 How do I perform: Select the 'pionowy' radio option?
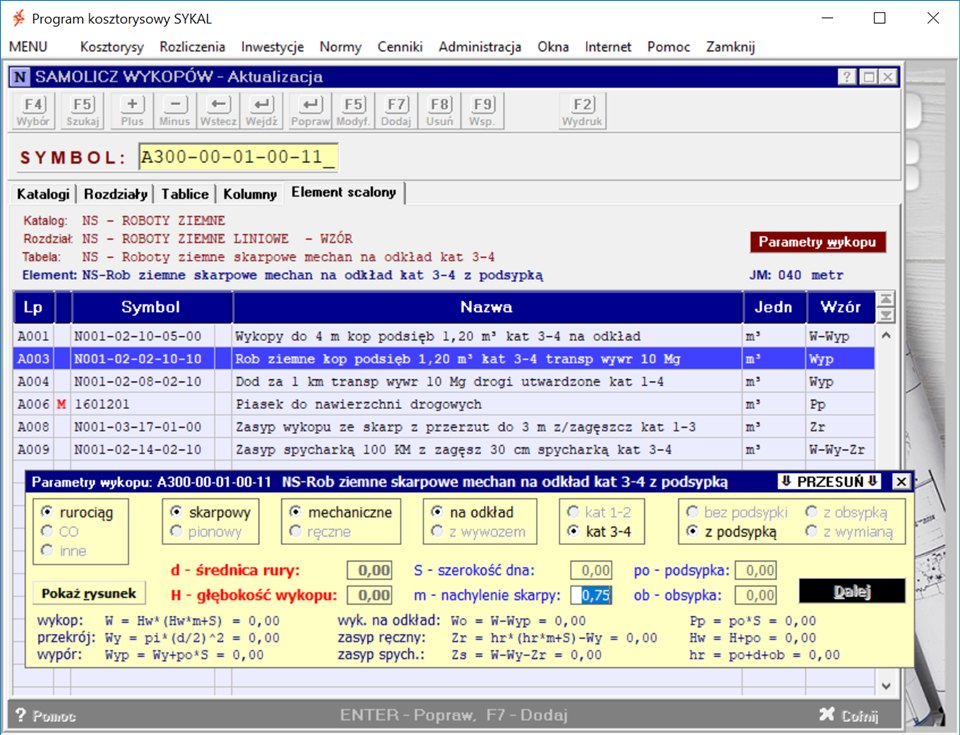(x=175, y=532)
